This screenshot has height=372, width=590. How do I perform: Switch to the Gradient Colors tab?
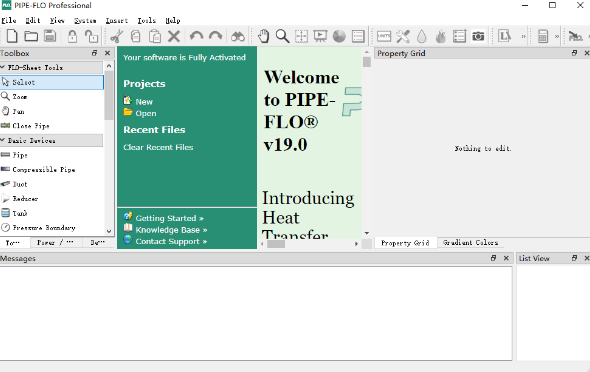click(470, 243)
